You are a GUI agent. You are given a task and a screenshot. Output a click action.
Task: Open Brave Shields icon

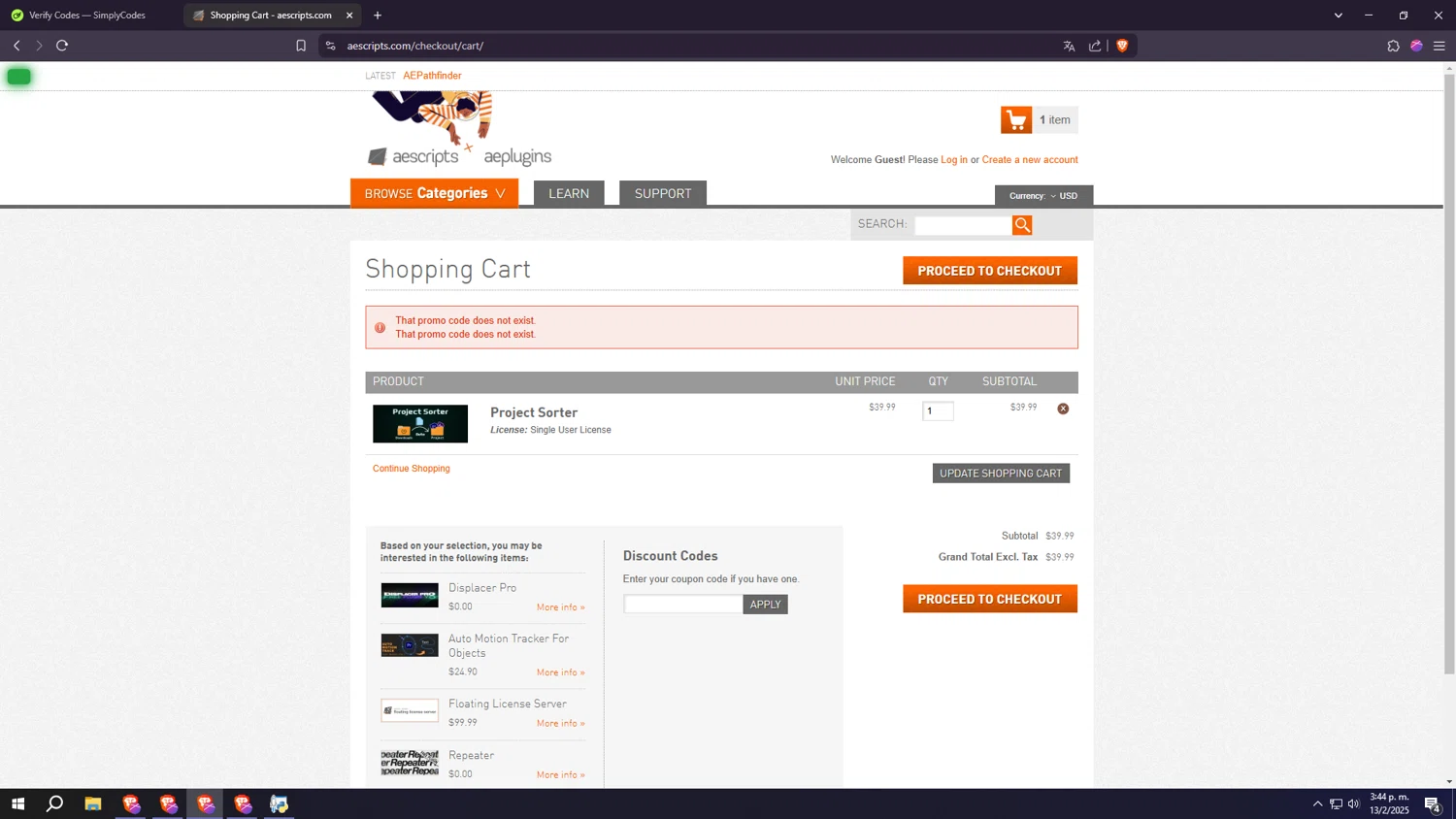(x=1122, y=46)
